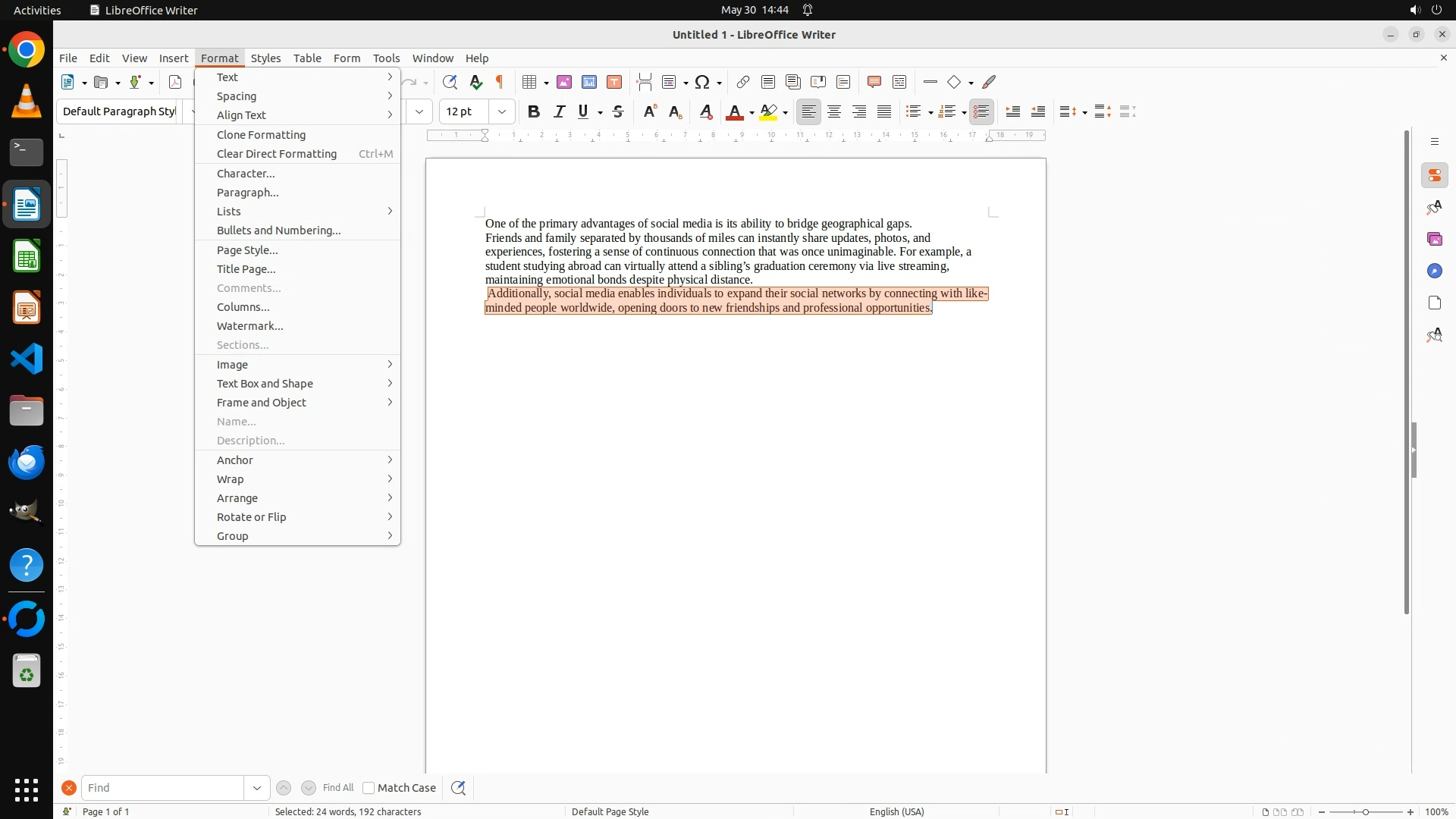Click the Superscript icon

[650, 111]
